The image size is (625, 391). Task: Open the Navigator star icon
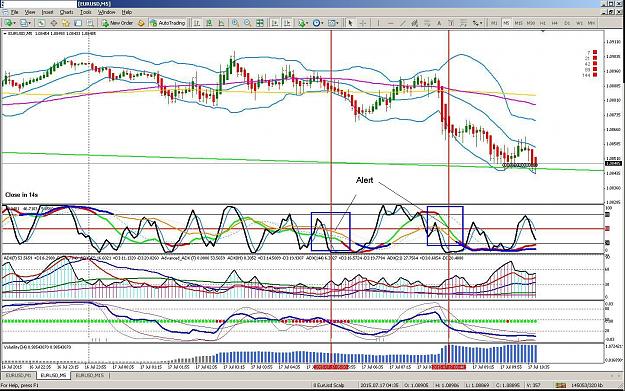(66, 23)
